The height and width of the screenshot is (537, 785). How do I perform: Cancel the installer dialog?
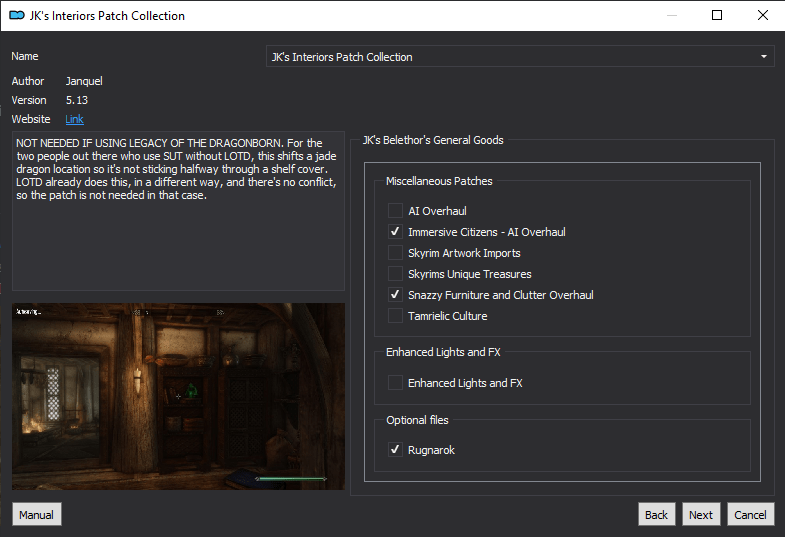750,514
